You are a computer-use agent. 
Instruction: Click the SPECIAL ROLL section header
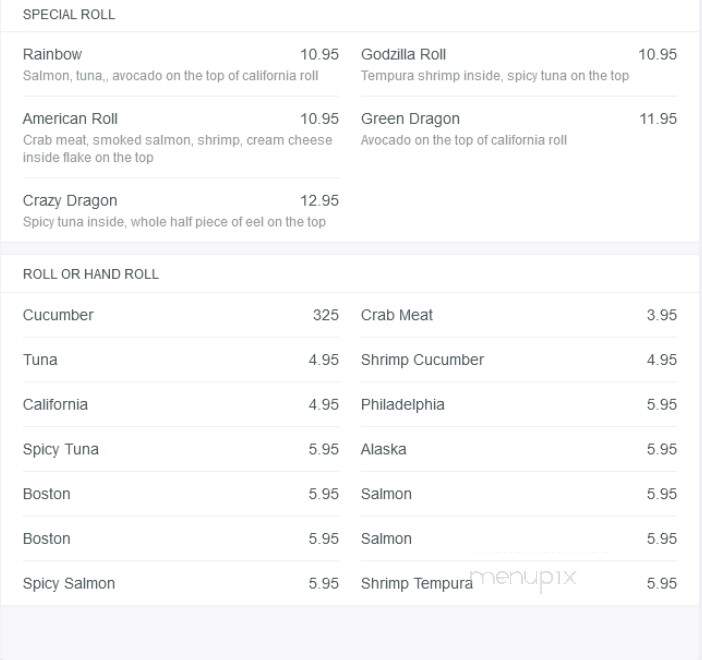pos(69,14)
